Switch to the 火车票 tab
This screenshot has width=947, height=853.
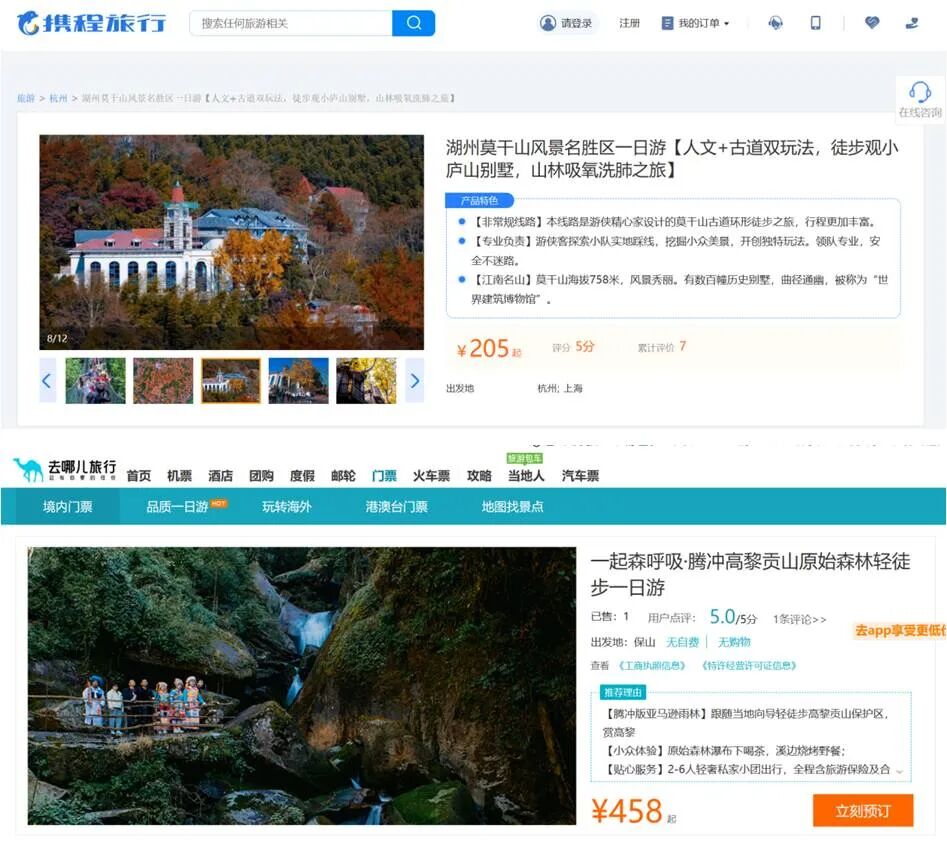(x=430, y=476)
